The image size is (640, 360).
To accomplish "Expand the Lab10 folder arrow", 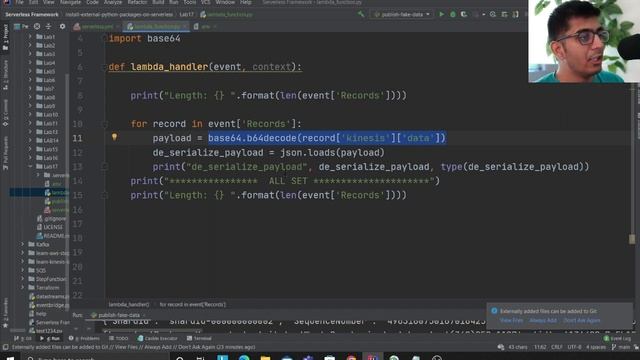I will (30, 115).
